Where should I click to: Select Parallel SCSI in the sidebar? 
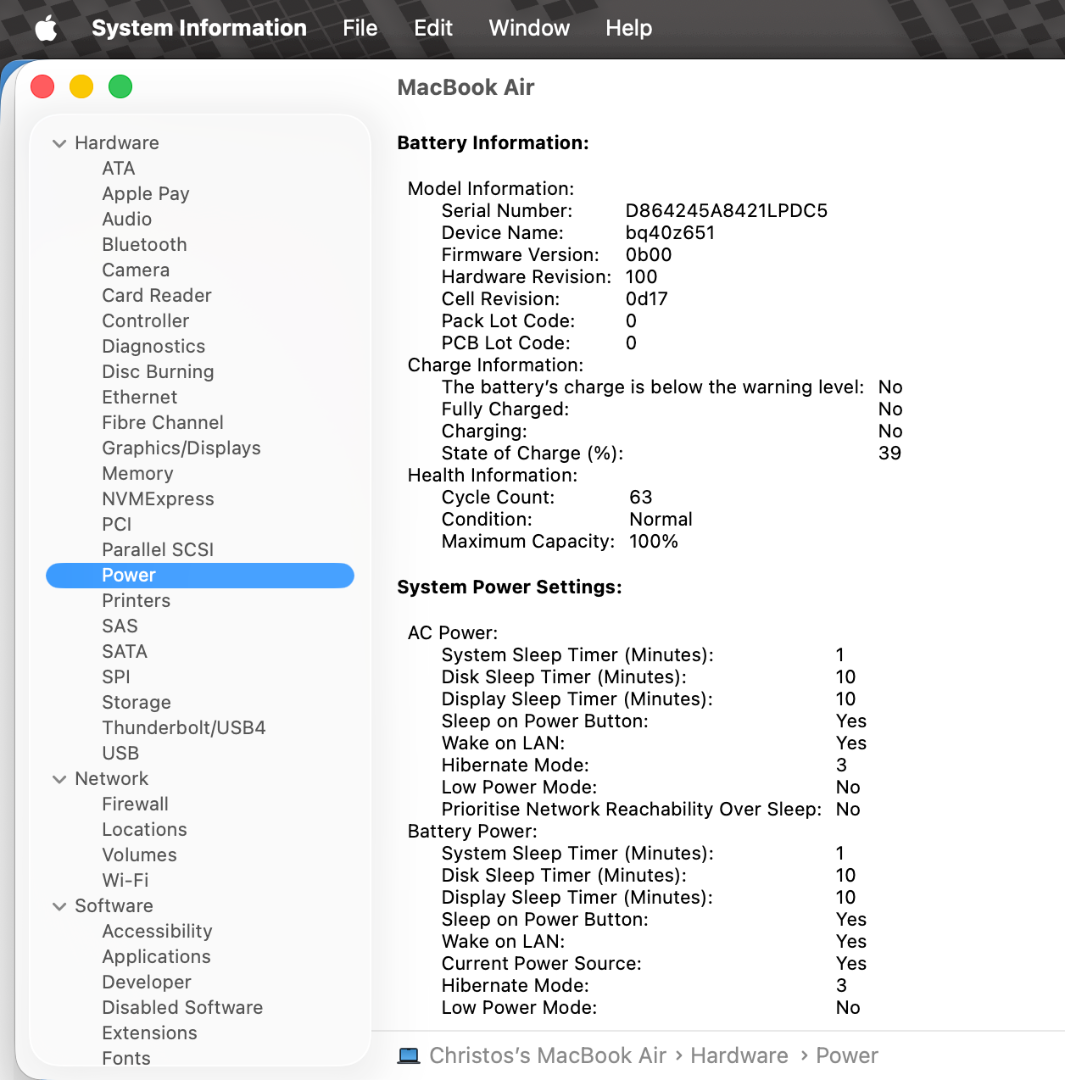pos(158,550)
